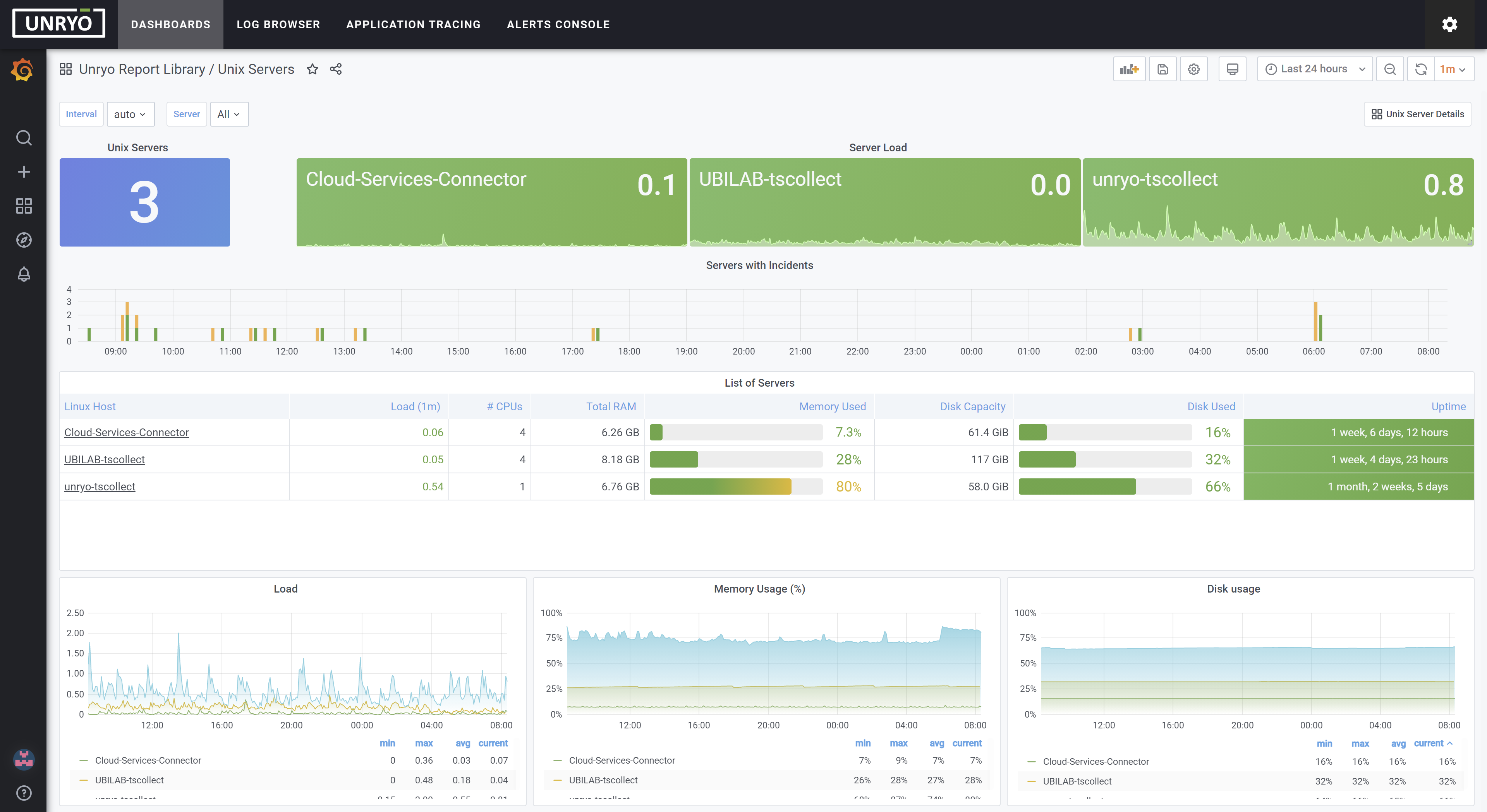Open the Interval auto dropdown
The height and width of the screenshot is (812, 1487).
pos(130,114)
